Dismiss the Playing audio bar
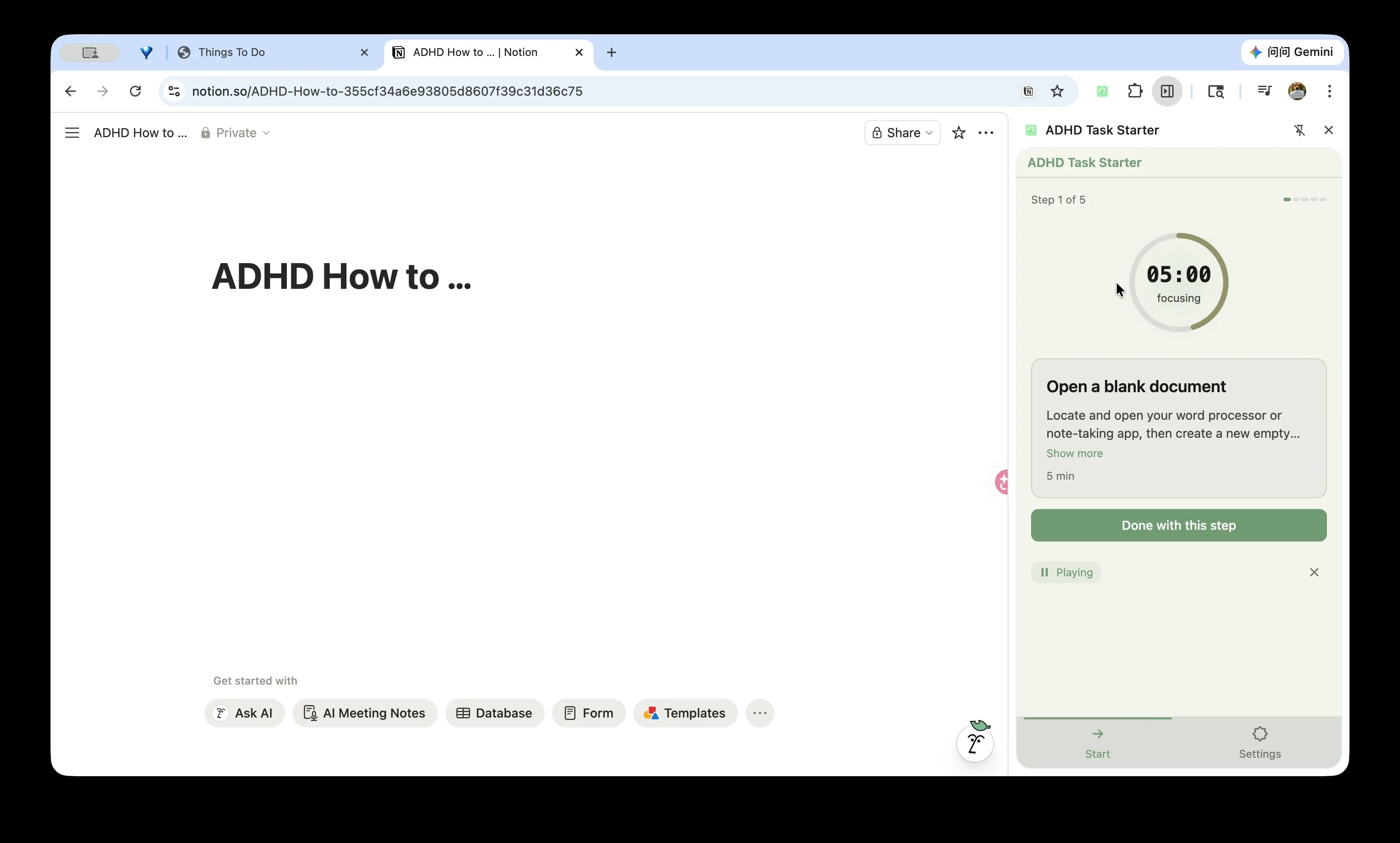This screenshot has height=843, width=1400. click(1314, 573)
